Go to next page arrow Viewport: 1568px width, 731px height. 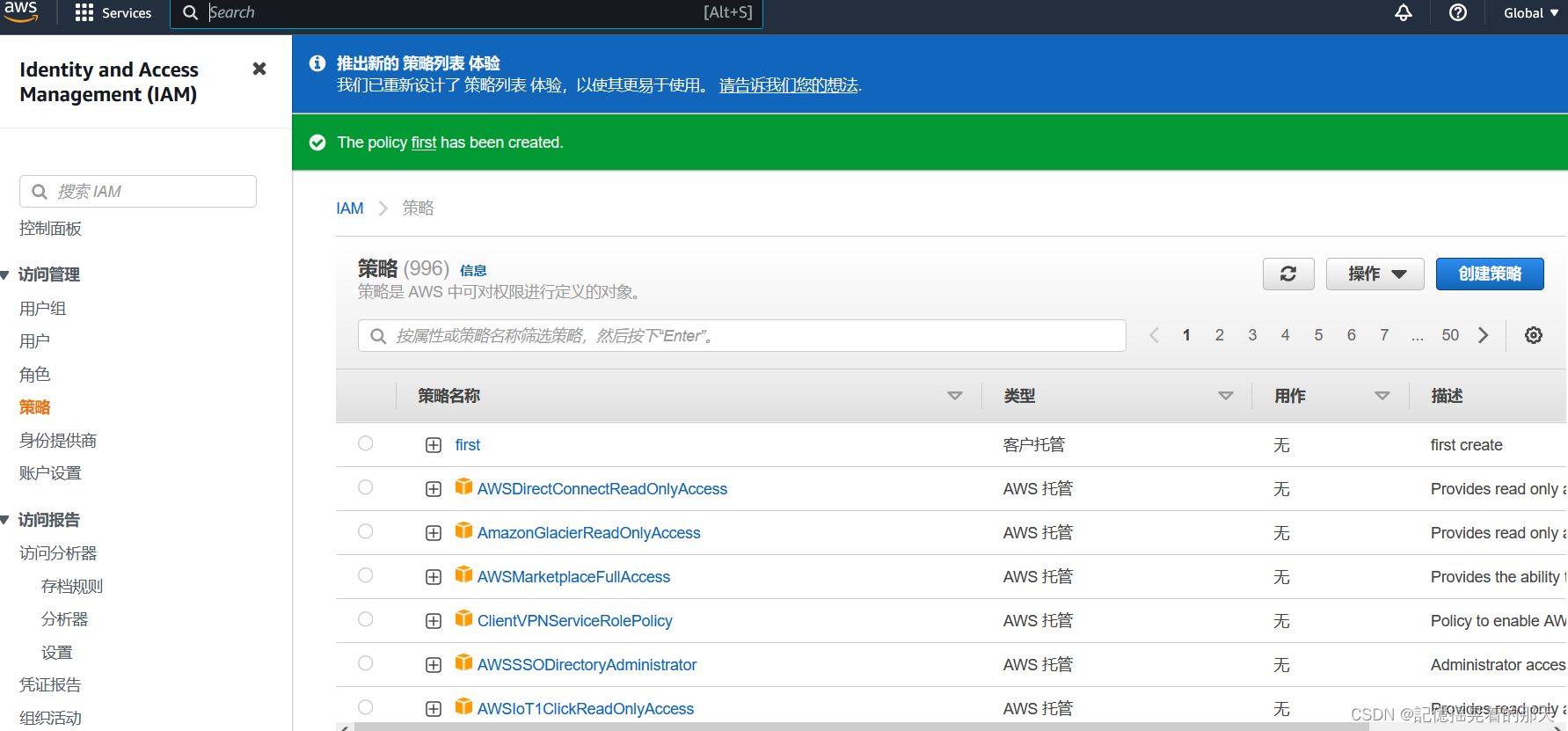[1484, 335]
